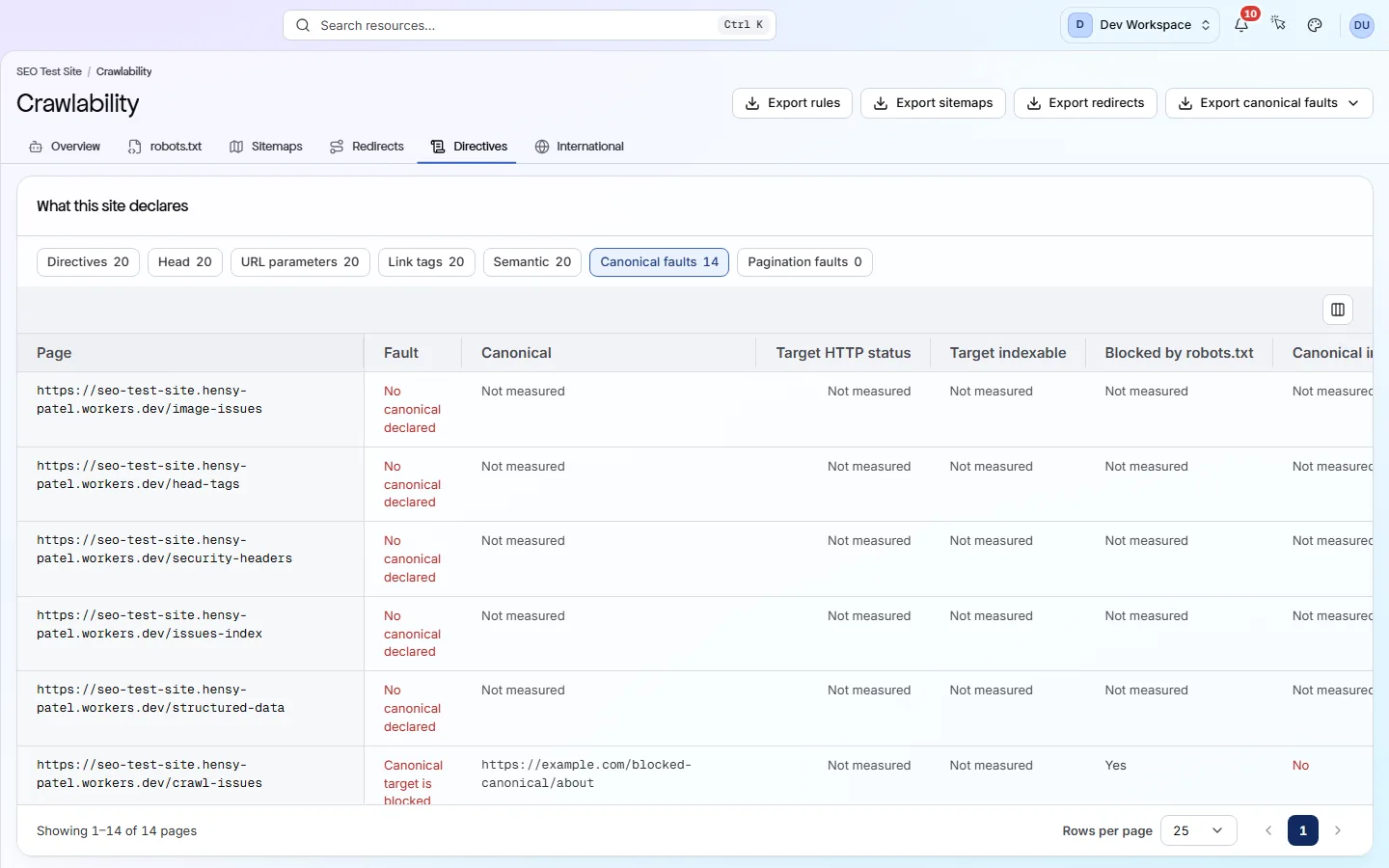This screenshot has height=868, width=1389.
Task: Open the DU user avatar menu
Action: point(1361,25)
